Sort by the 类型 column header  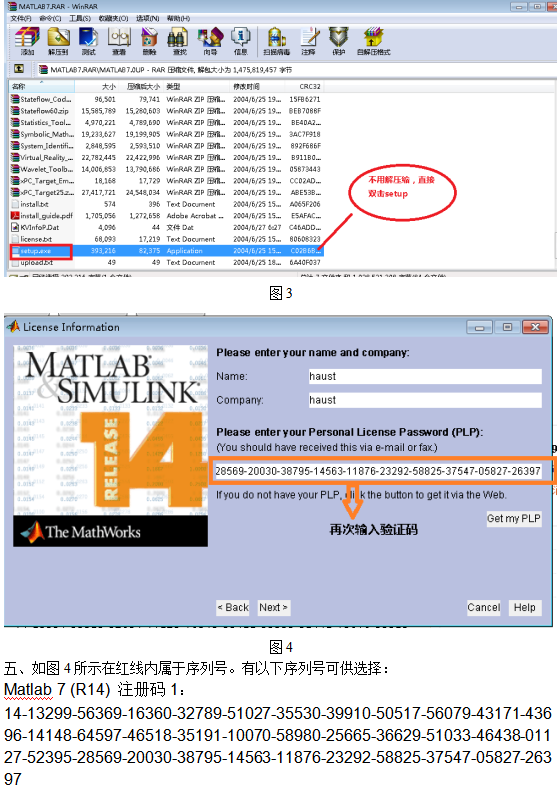point(196,86)
